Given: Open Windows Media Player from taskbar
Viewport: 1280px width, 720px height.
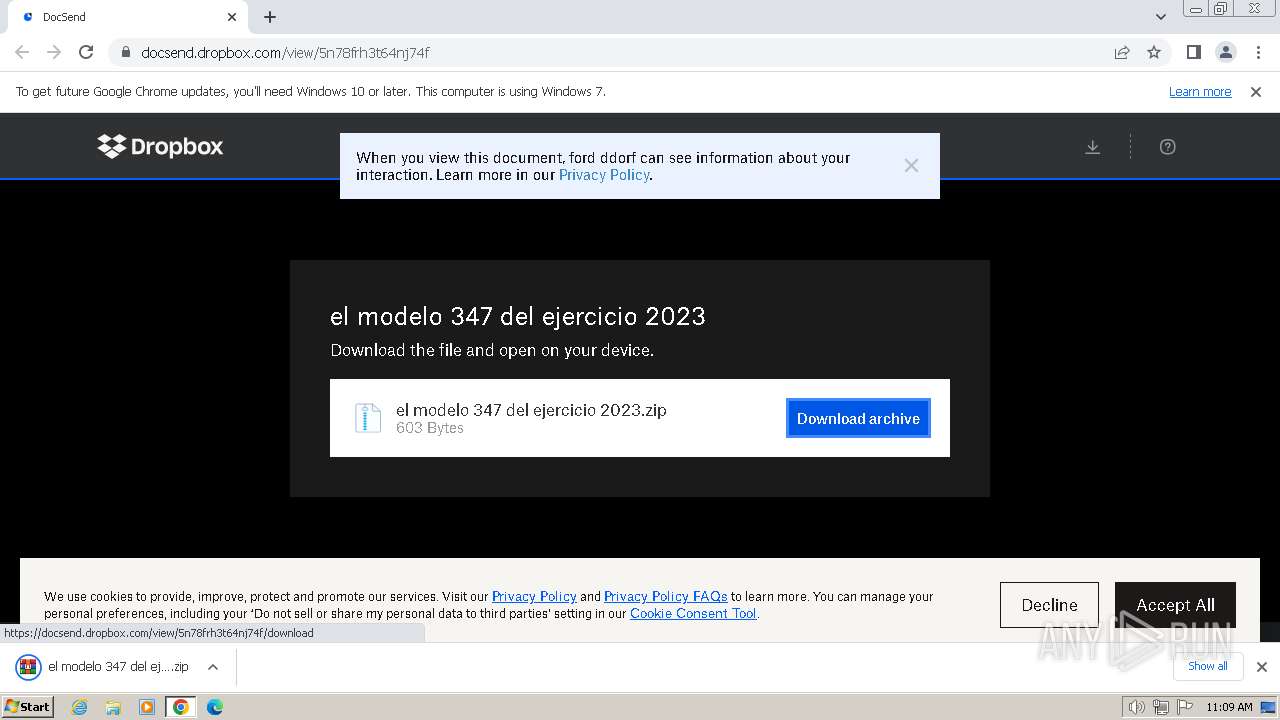Looking at the screenshot, I should [147, 707].
